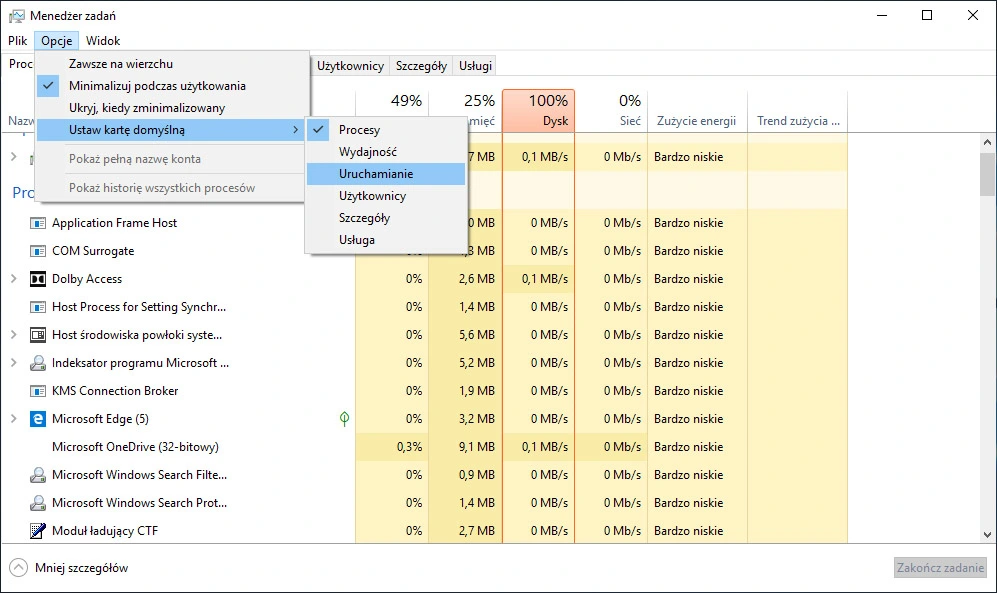Click the Microsoft Edge process icon
Screen dimensions: 997x593
pos(38,419)
